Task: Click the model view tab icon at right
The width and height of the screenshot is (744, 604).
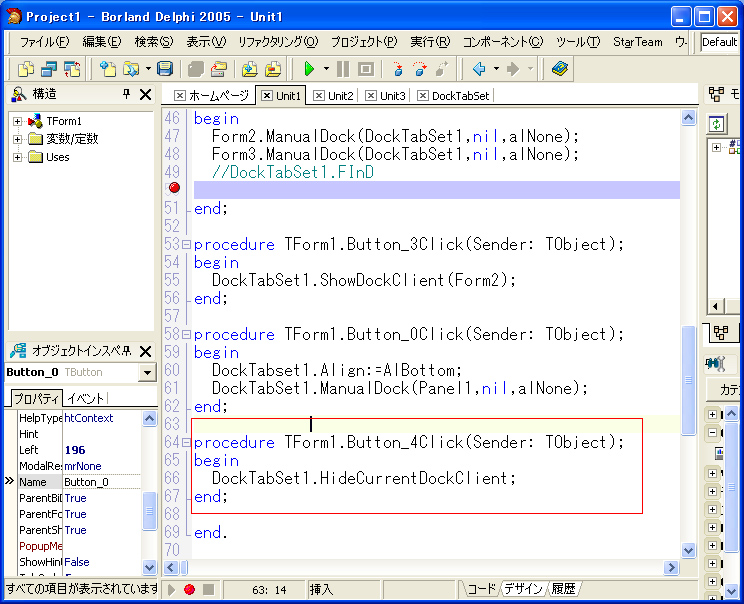Action: coord(721,332)
